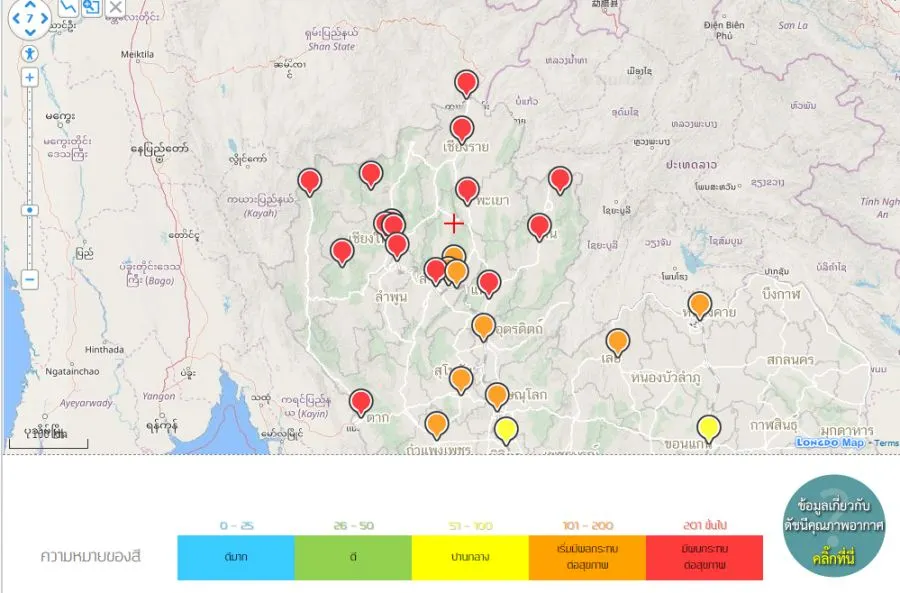This screenshot has height=593, width=900.
Task: Pan the map right with the arrow
Action: pyautogui.click(x=45, y=18)
